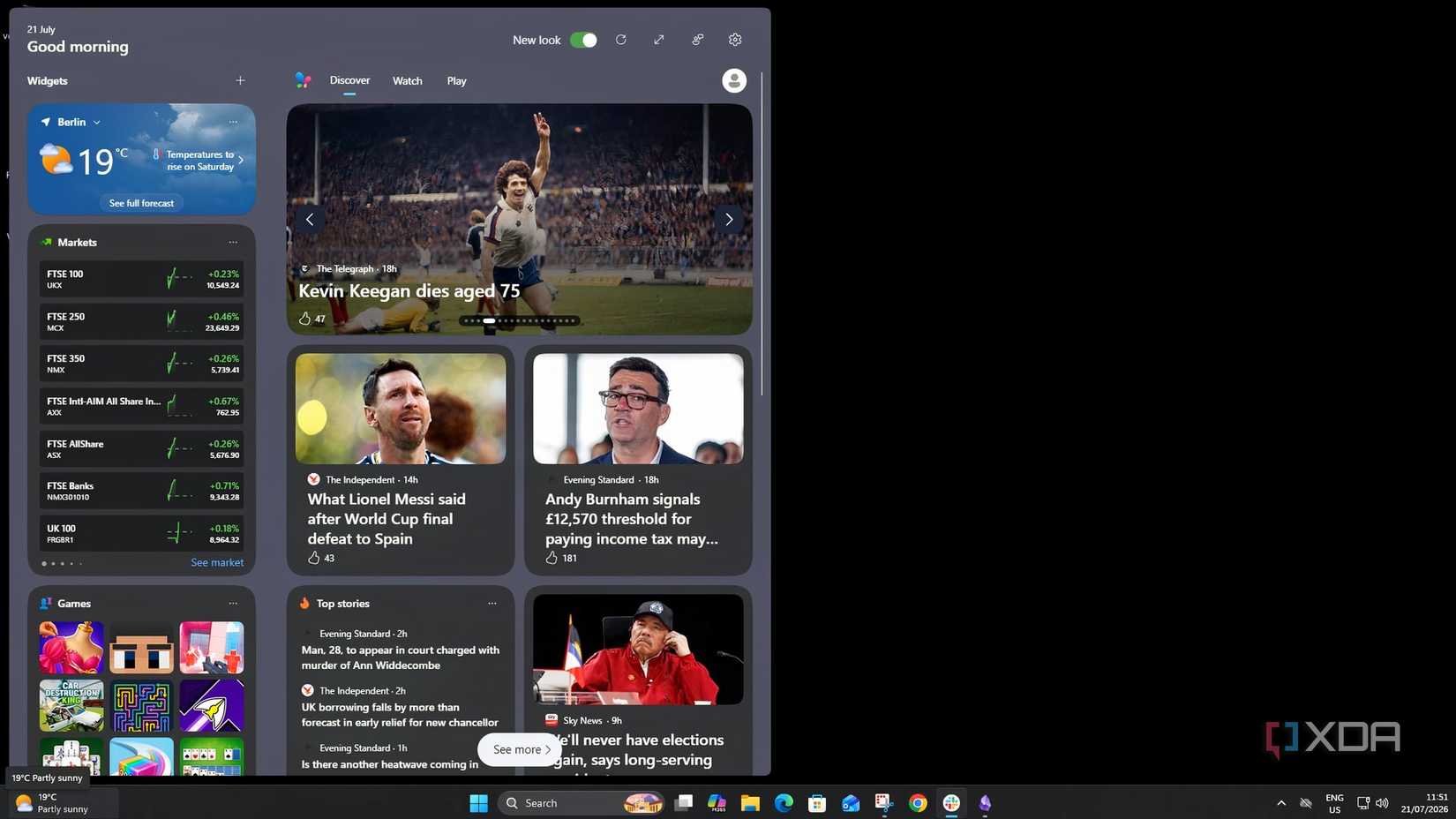Click the taskbar Search box

click(x=582, y=803)
